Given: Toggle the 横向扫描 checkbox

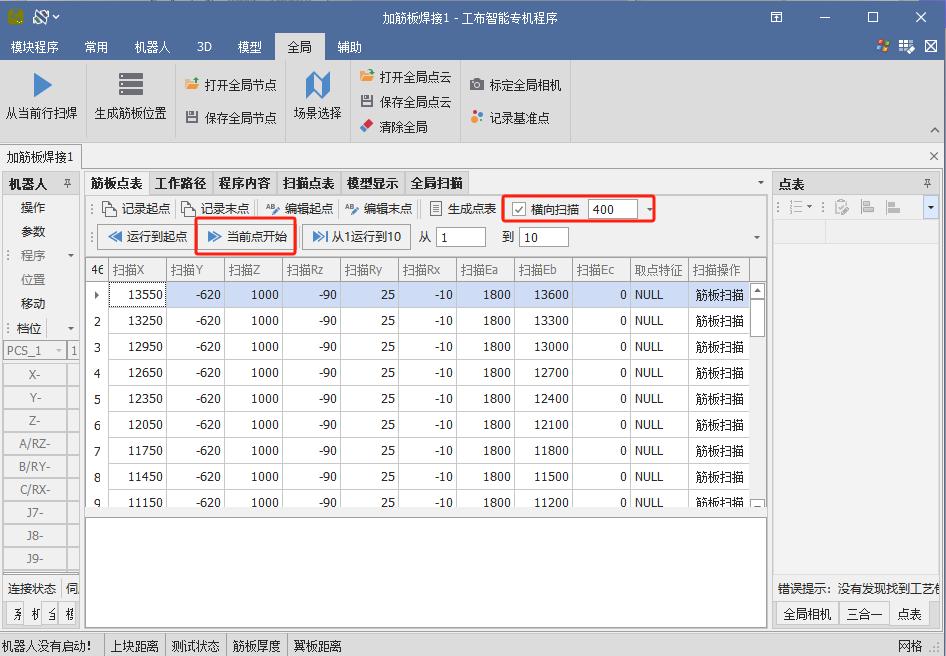Looking at the screenshot, I should pos(518,209).
